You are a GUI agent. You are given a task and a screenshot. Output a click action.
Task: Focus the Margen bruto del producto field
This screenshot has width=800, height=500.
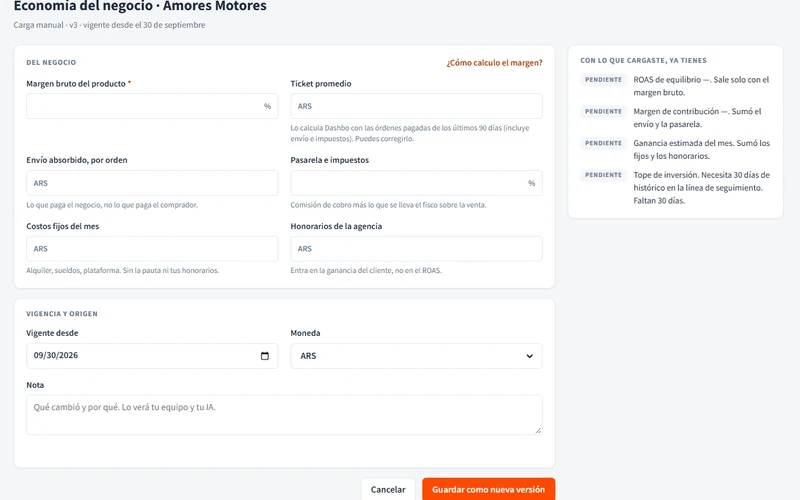(152, 106)
